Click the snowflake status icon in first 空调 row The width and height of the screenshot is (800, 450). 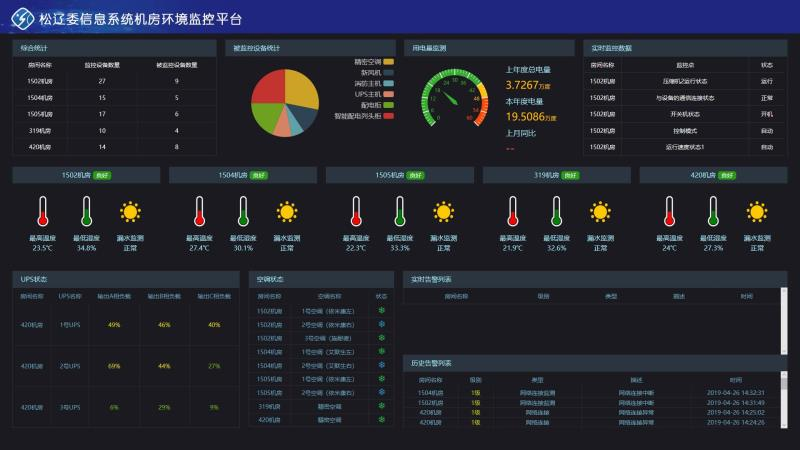(381, 311)
